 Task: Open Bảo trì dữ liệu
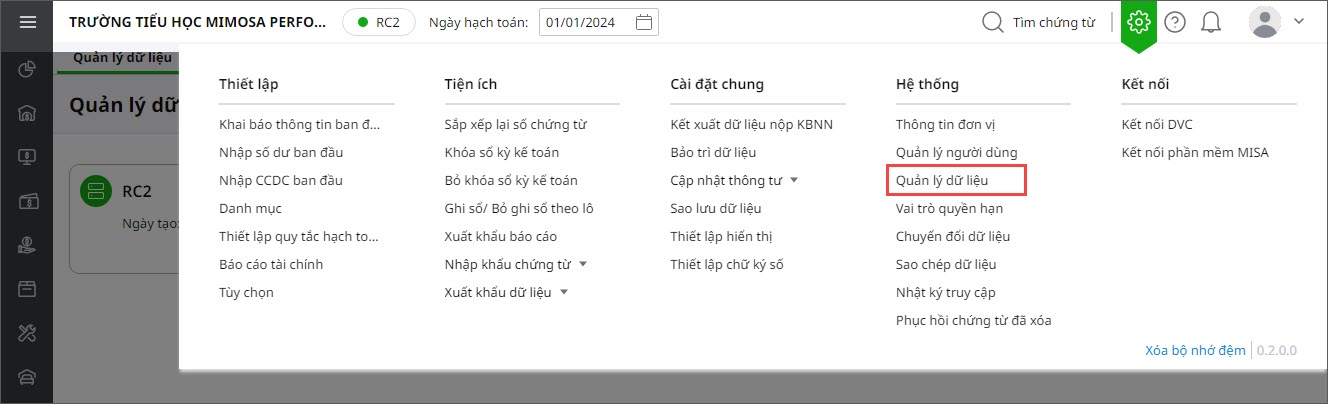click(713, 153)
